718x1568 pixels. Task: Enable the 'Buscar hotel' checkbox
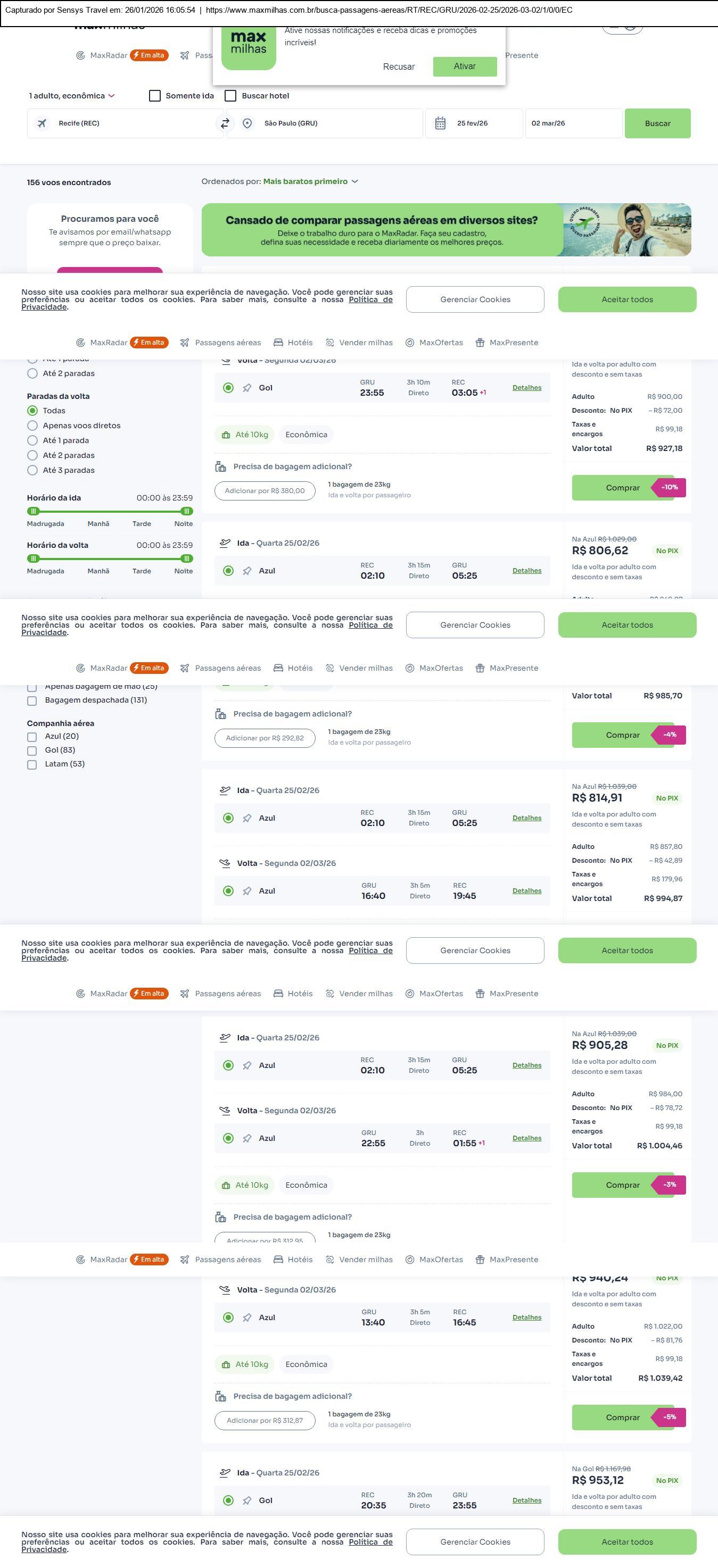tap(230, 96)
